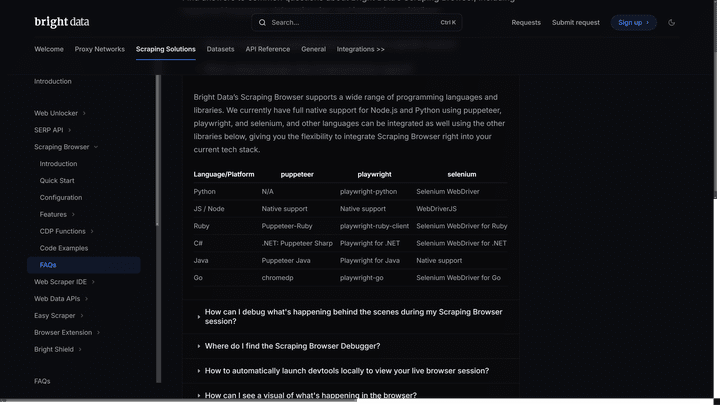Click the WebDriverJS table cell
Viewport: 720px width, 405px height.
coord(436,209)
